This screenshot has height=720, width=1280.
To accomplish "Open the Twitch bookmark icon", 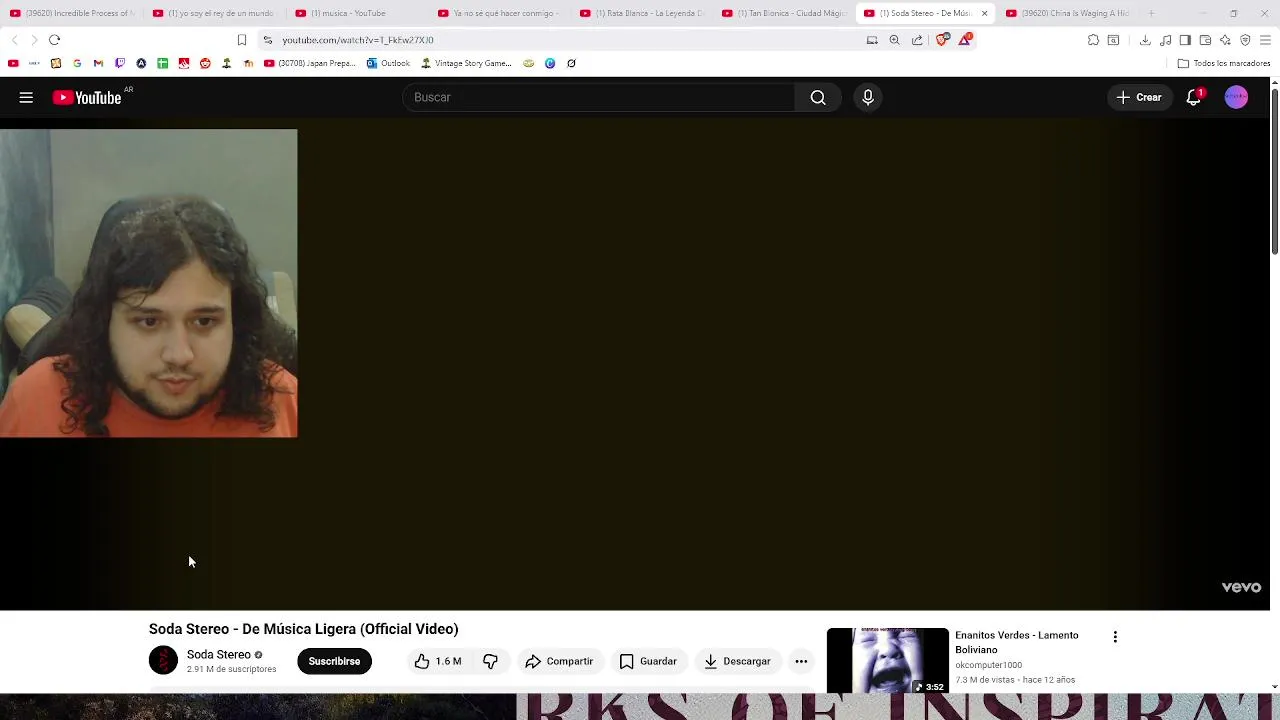I will [x=120, y=63].
